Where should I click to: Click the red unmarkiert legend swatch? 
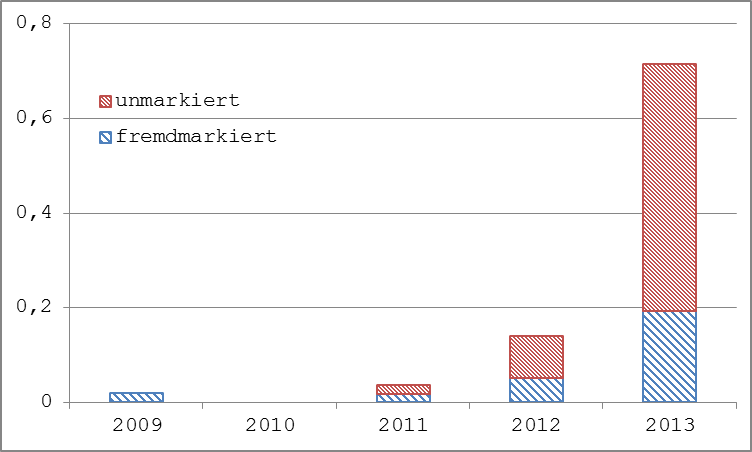pos(105,101)
